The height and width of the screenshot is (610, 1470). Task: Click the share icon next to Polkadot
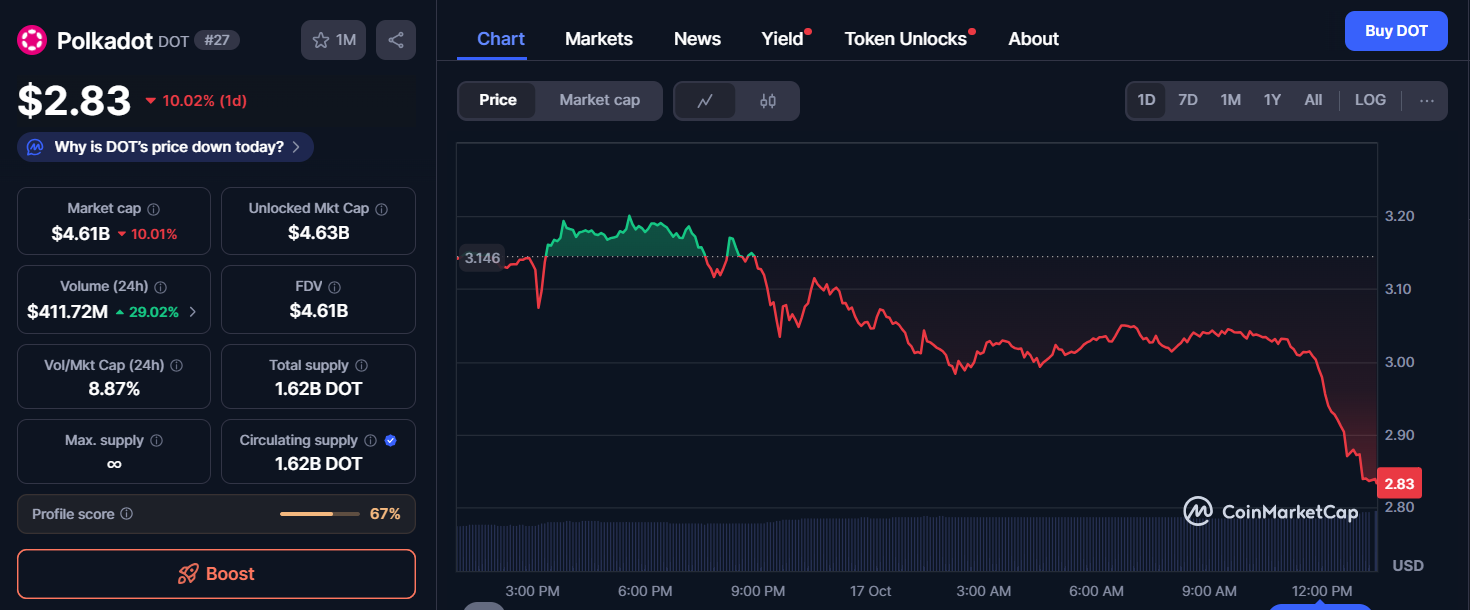pyautogui.click(x=396, y=39)
